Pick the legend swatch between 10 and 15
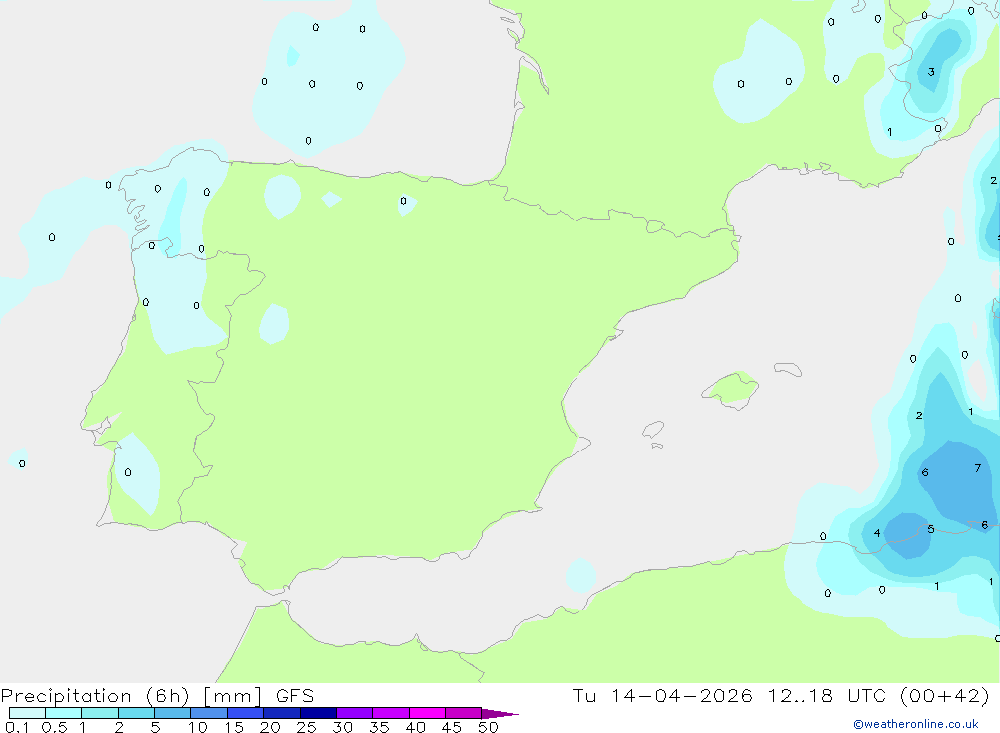 pos(209,713)
